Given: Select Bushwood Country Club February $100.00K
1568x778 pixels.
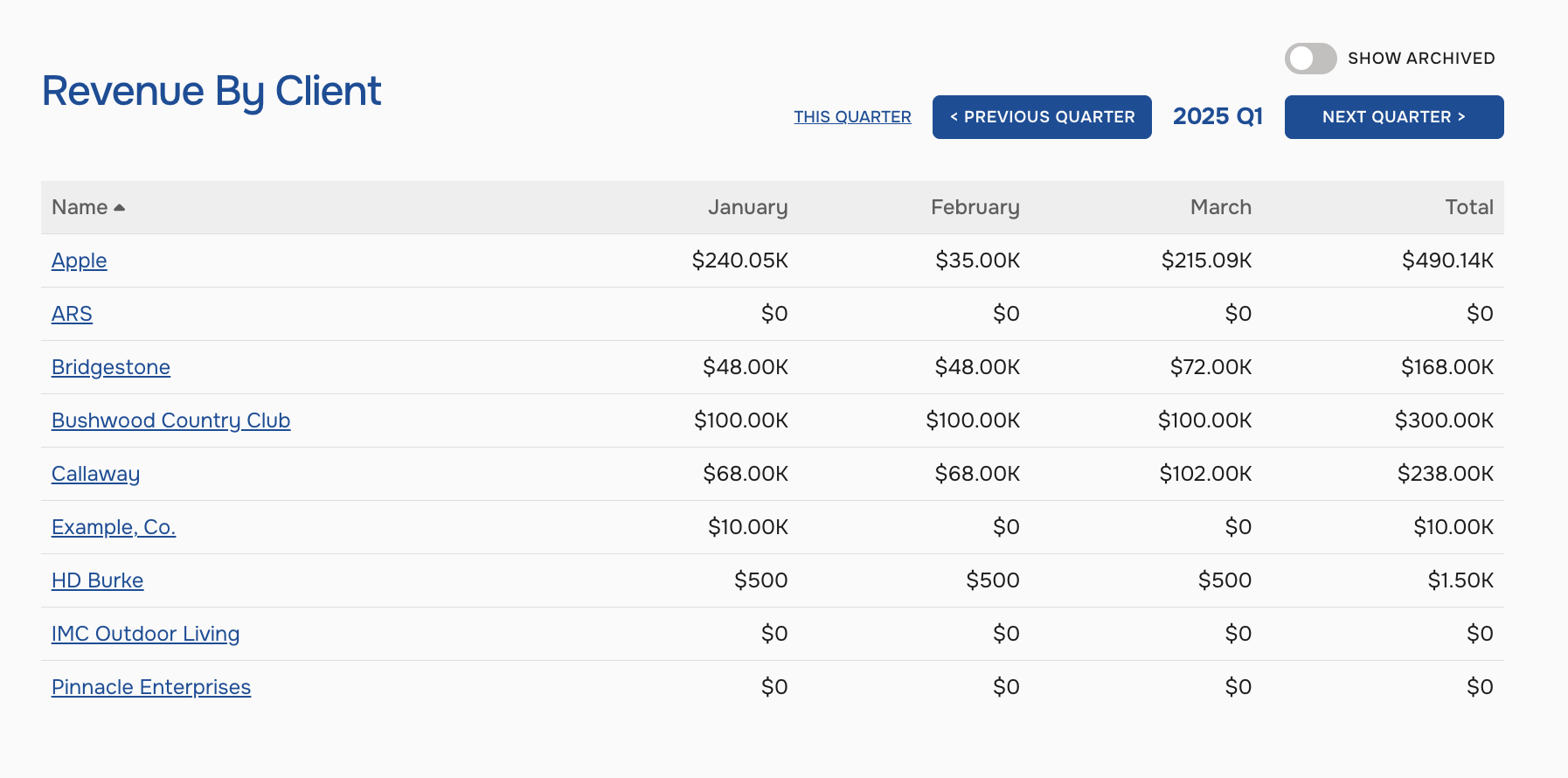Looking at the screenshot, I should (973, 420).
